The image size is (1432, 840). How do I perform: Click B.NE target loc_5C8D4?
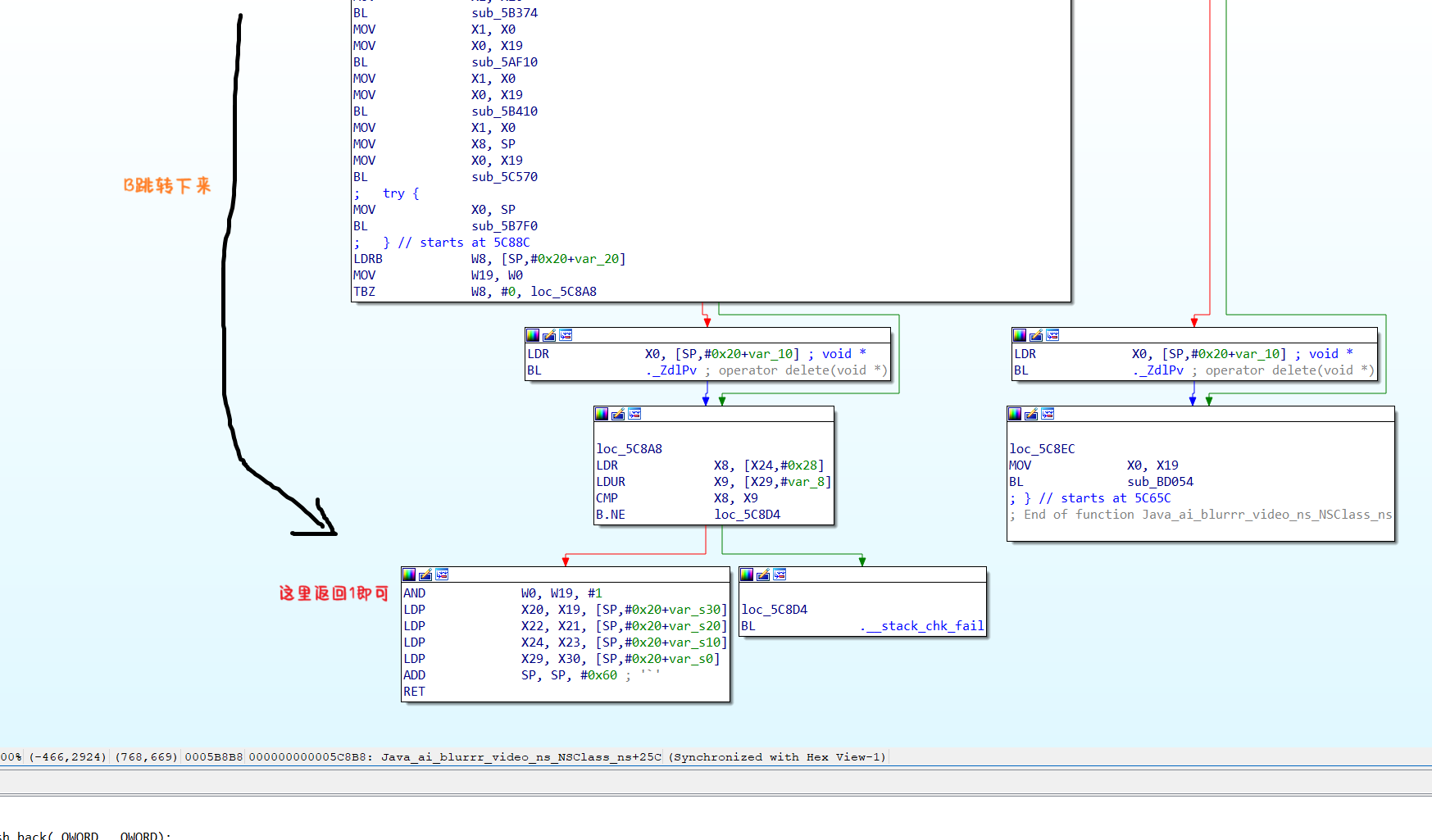tap(747, 515)
